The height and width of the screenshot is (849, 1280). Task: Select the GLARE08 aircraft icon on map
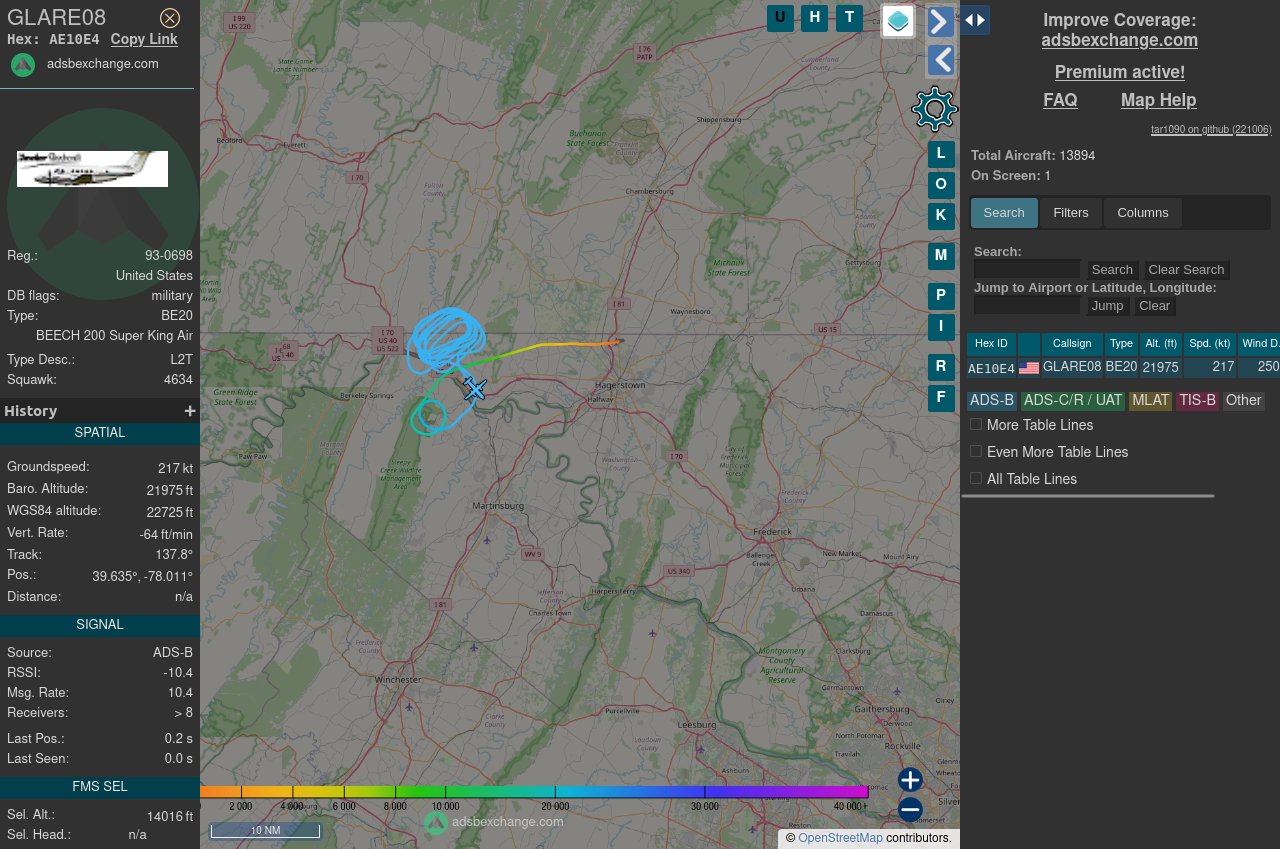point(475,389)
